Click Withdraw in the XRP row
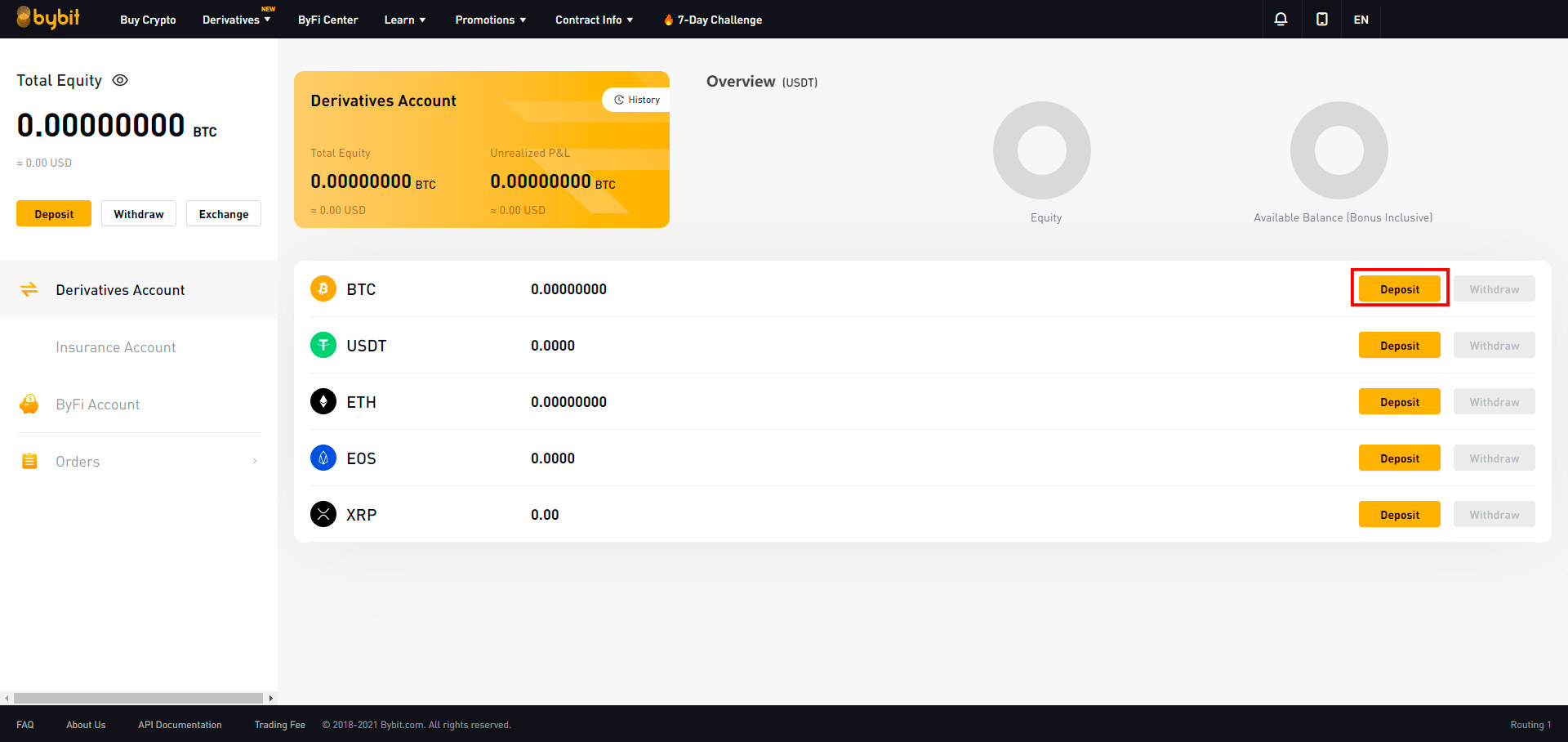Image resolution: width=1568 pixels, height=742 pixels. click(x=1494, y=514)
